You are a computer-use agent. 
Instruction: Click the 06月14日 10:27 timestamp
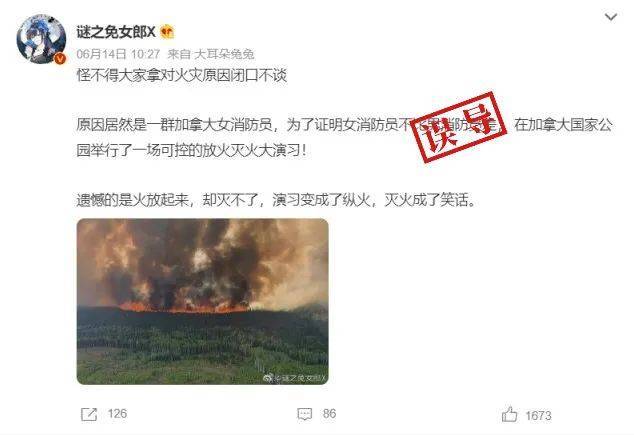pos(118,54)
